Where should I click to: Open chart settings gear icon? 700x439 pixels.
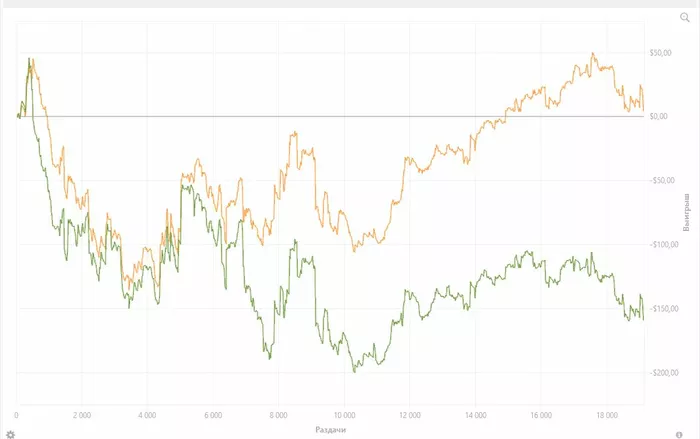pyautogui.click(x=10, y=434)
